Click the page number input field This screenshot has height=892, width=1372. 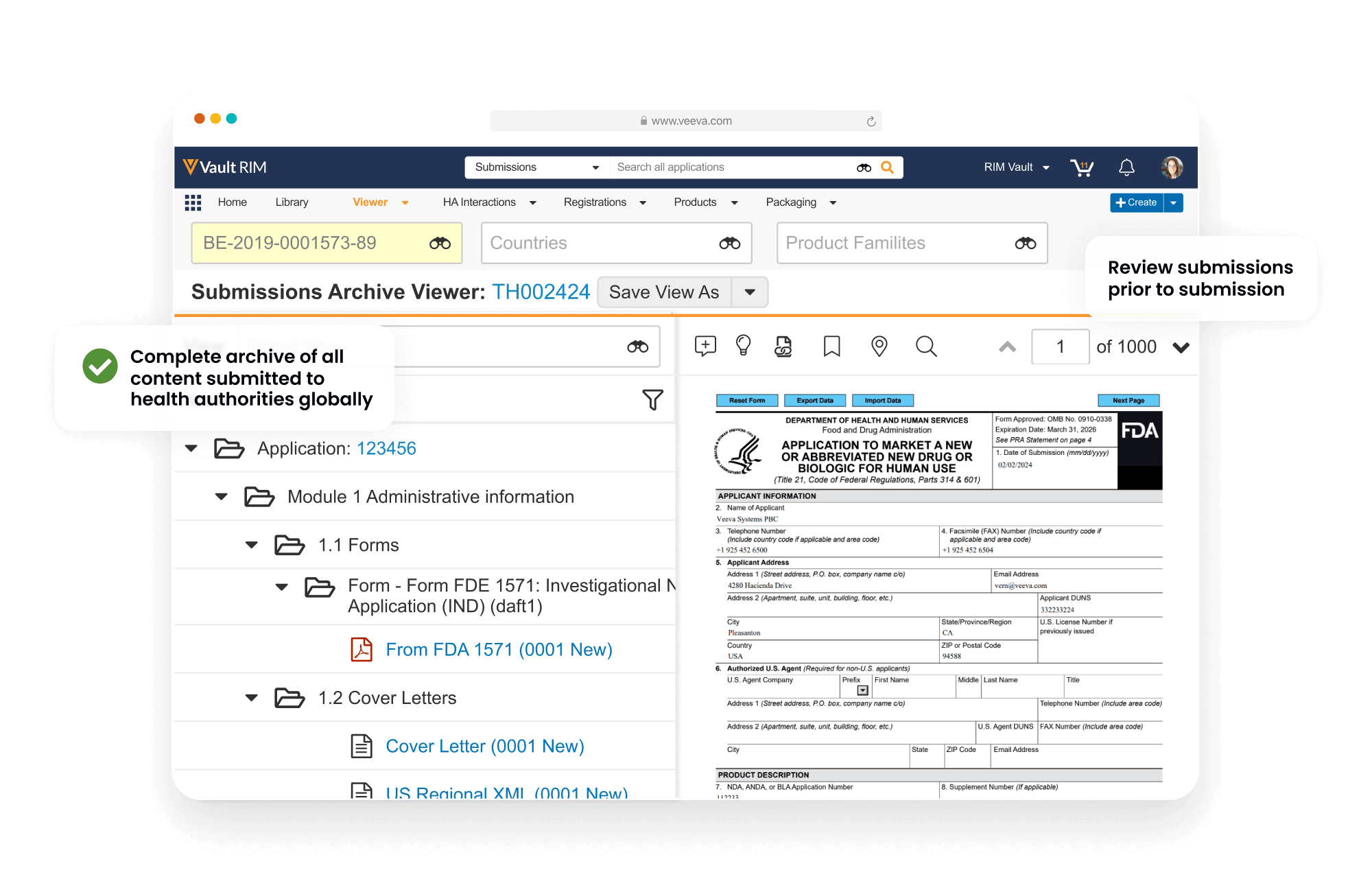(x=1060, y=347)
